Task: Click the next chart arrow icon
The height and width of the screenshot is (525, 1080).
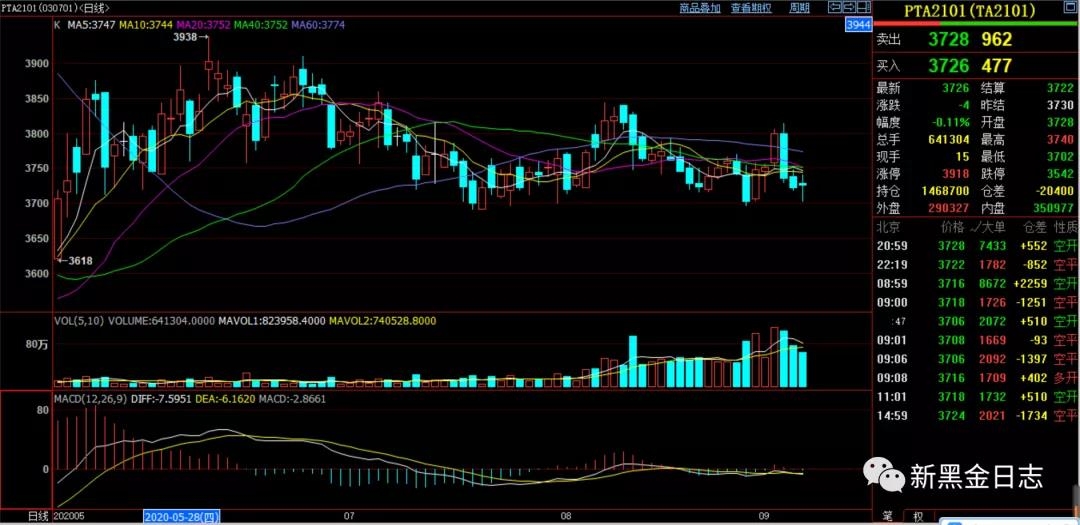Action: tap(849, 8)
